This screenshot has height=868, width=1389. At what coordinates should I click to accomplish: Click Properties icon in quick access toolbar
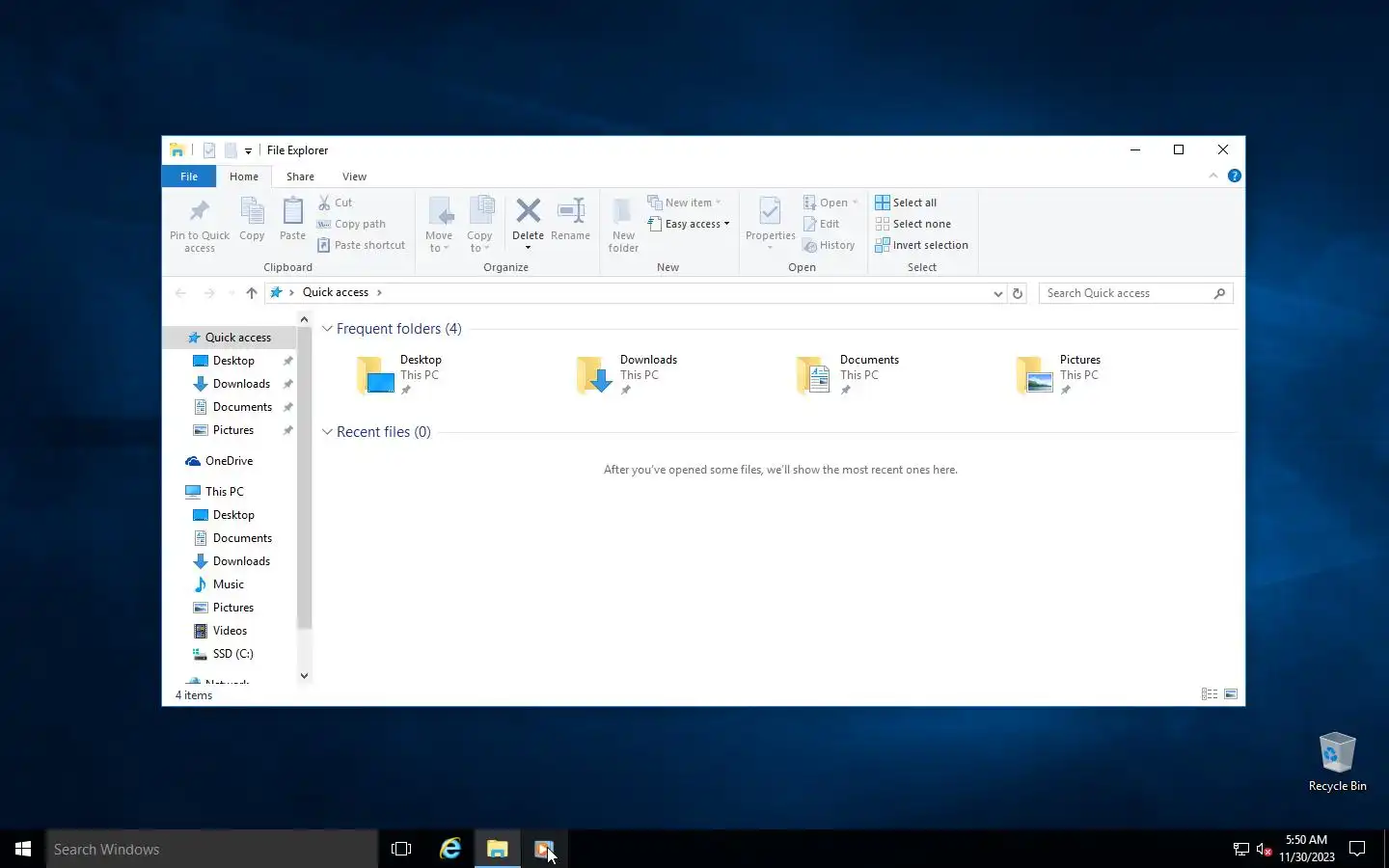pos(208,150)
